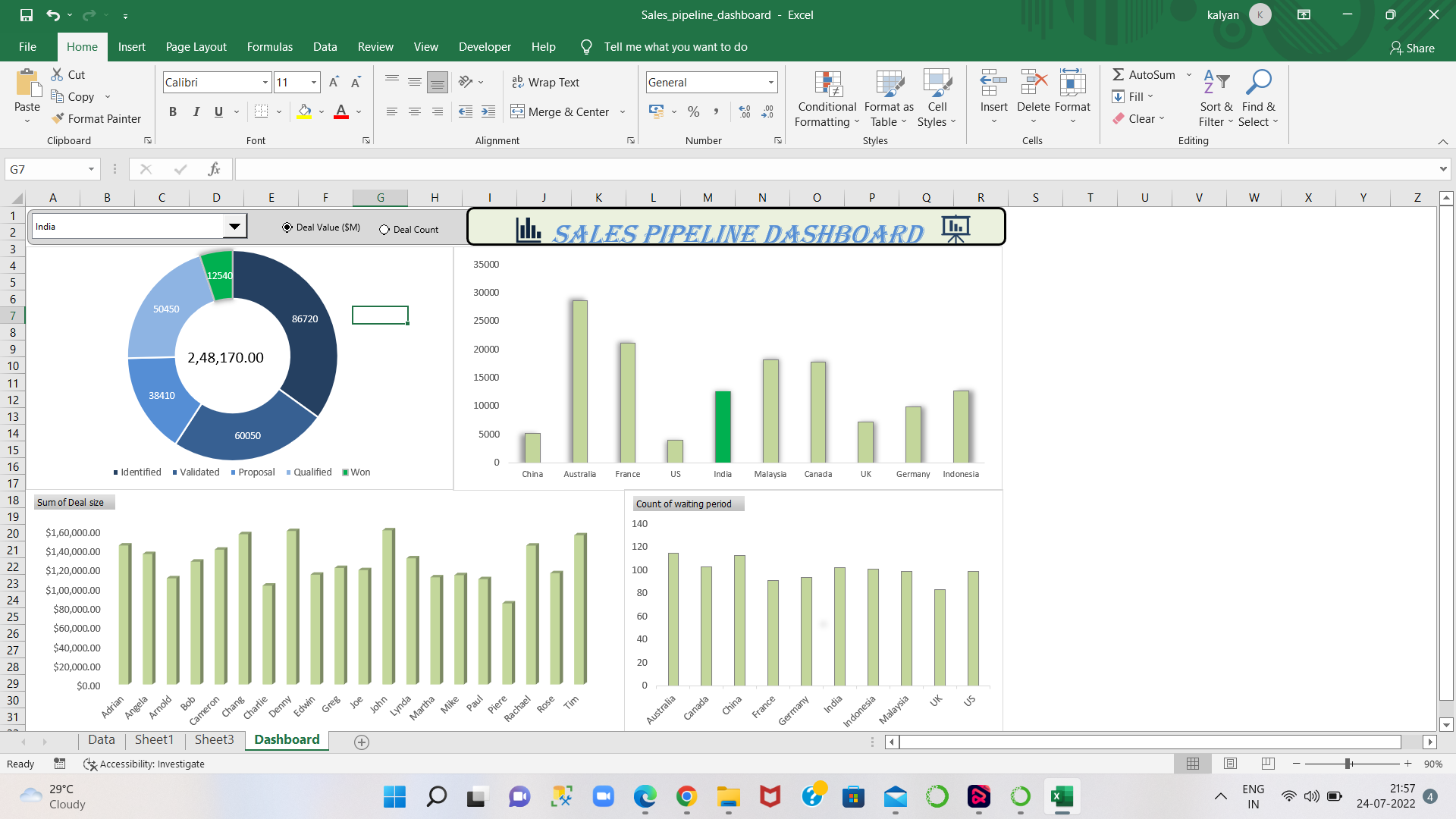Click Tell me what you want to do

coord(676,46)
